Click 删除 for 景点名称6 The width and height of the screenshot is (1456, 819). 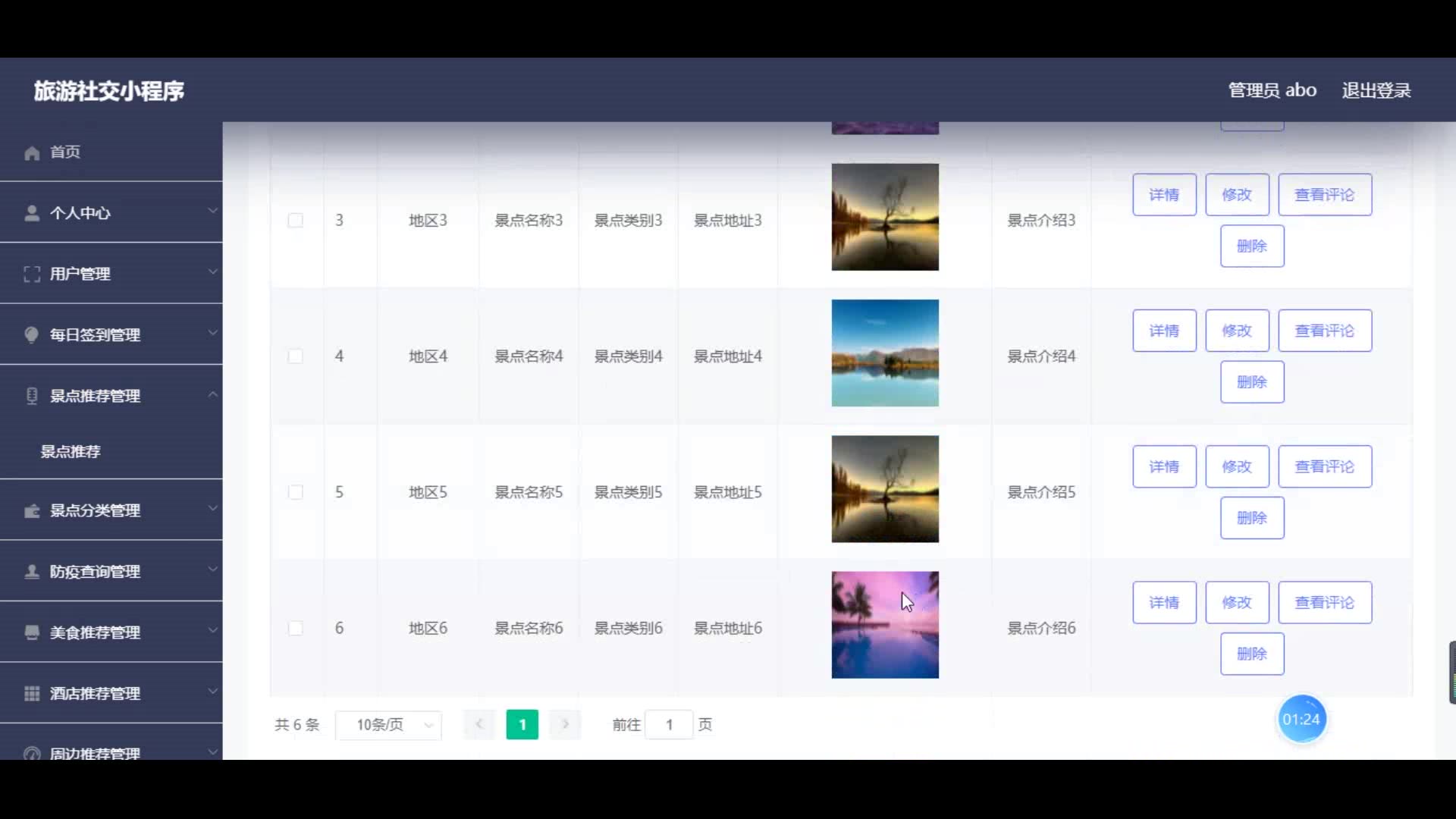pos(1252,653)
